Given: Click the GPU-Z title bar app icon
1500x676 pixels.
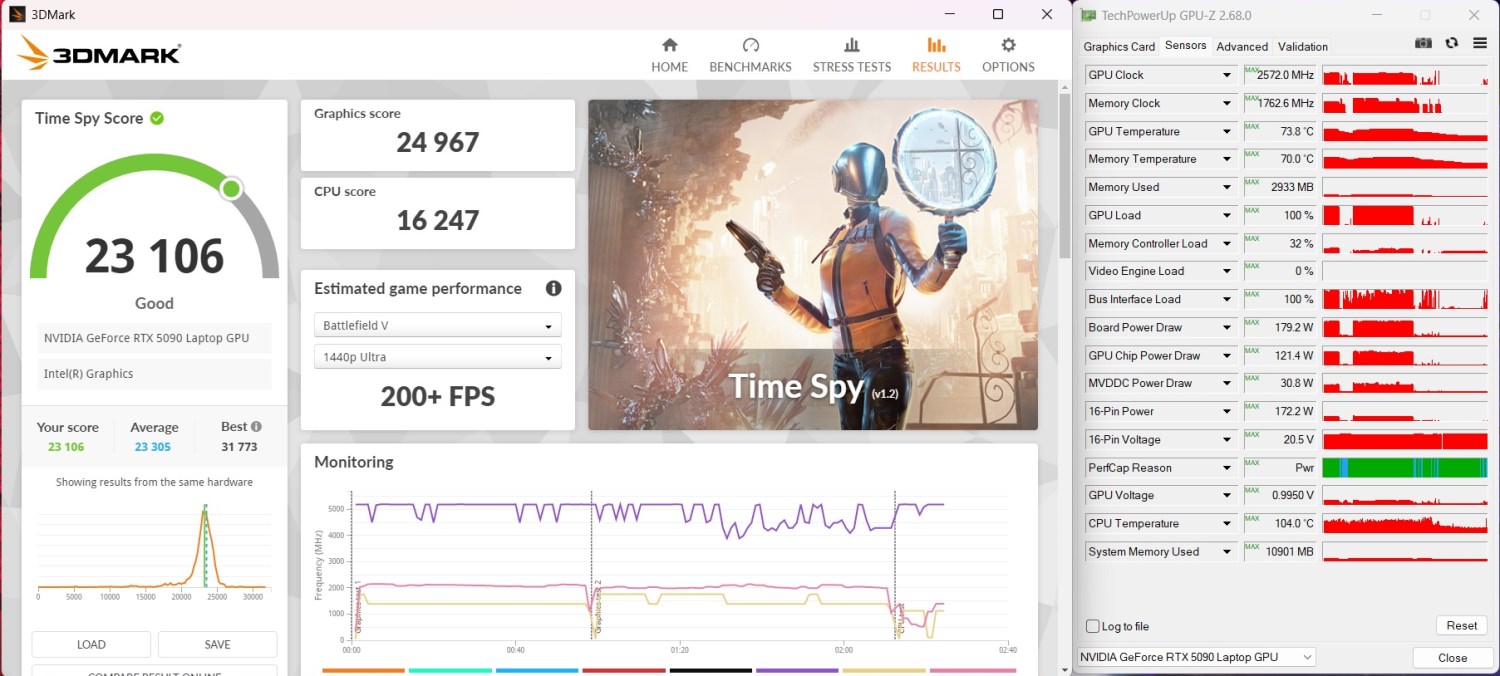Looking at the screenshot, I should (x=1087, y=15).
